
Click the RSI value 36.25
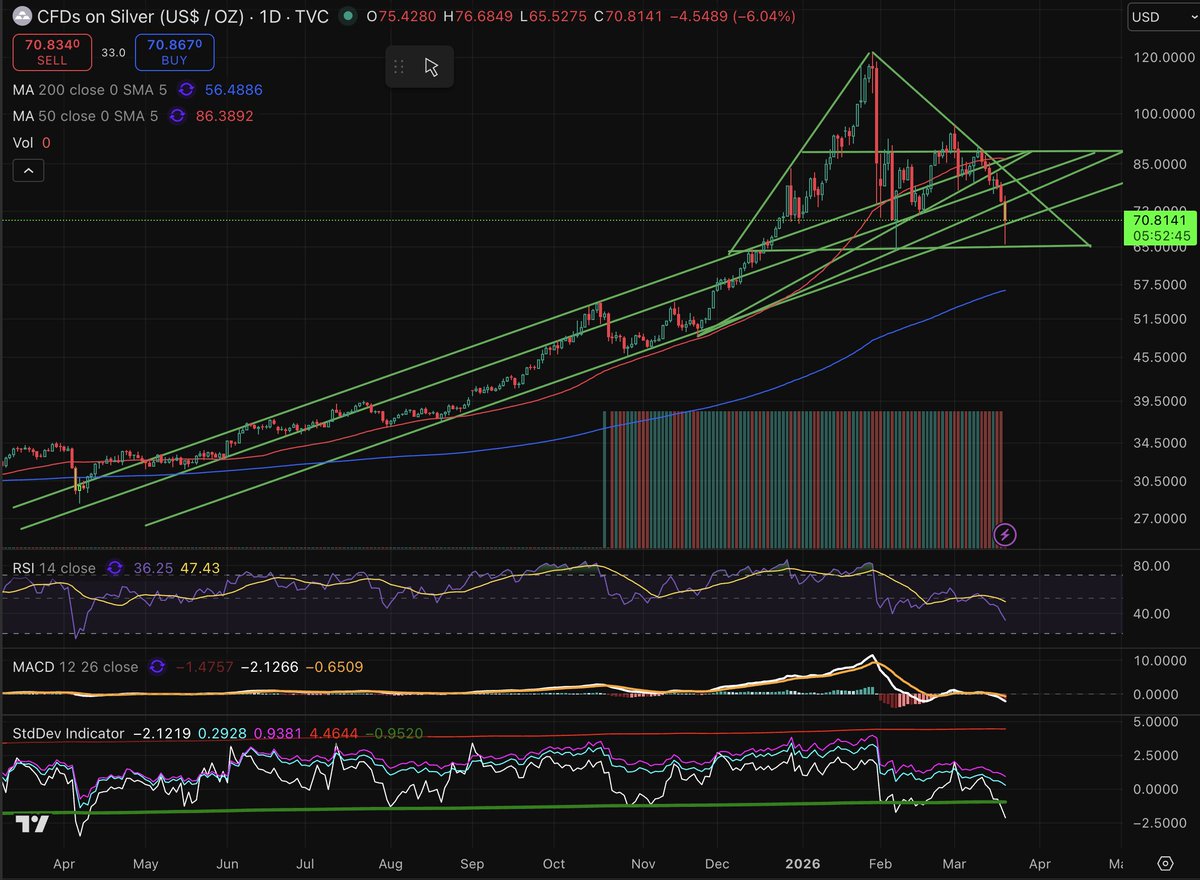click(x=151, y=567)
